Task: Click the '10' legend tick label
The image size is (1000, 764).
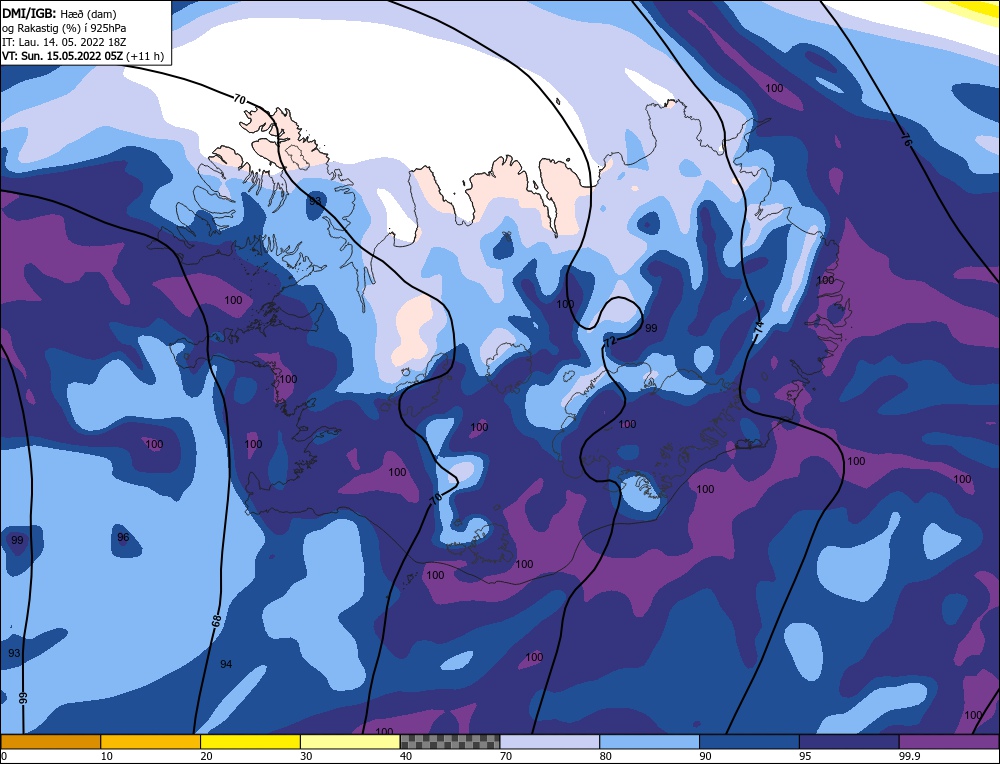Action: pos(107,756)
